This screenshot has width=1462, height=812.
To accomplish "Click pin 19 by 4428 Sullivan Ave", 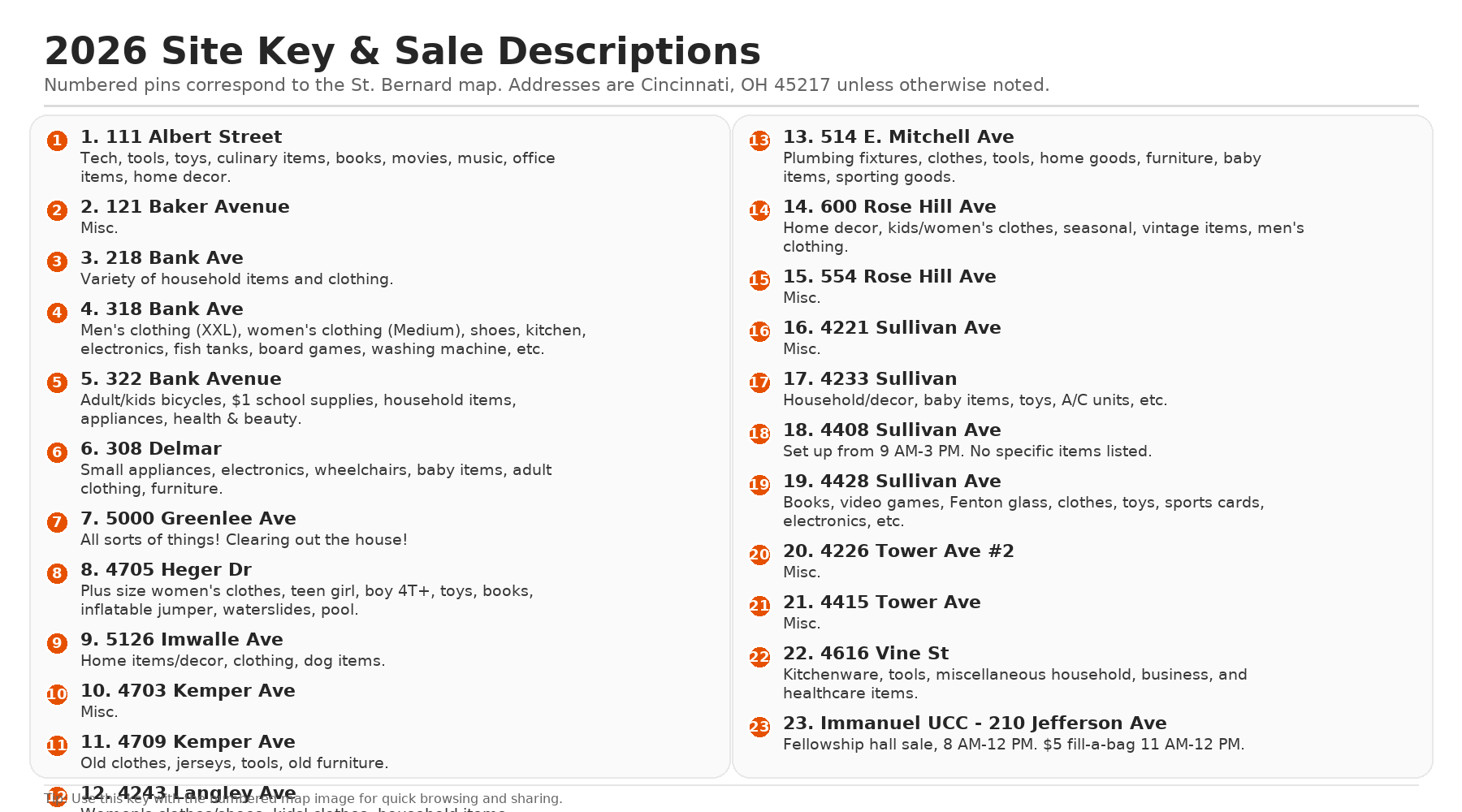I will click(x=759, y=486).
